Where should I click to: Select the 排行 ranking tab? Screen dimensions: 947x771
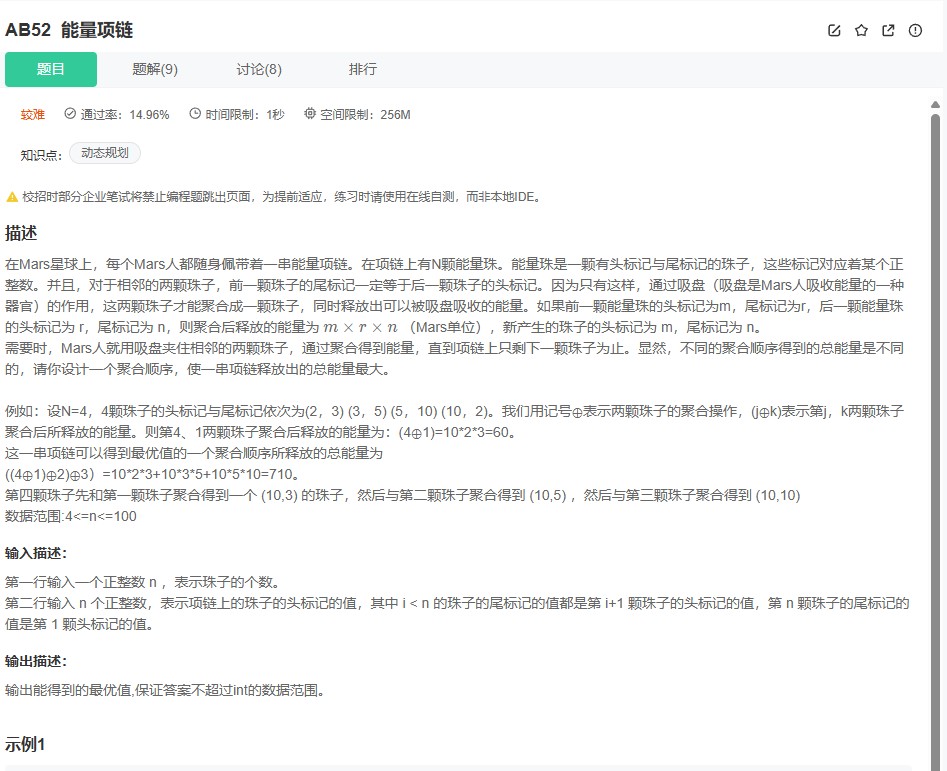(x=363, y=69)
